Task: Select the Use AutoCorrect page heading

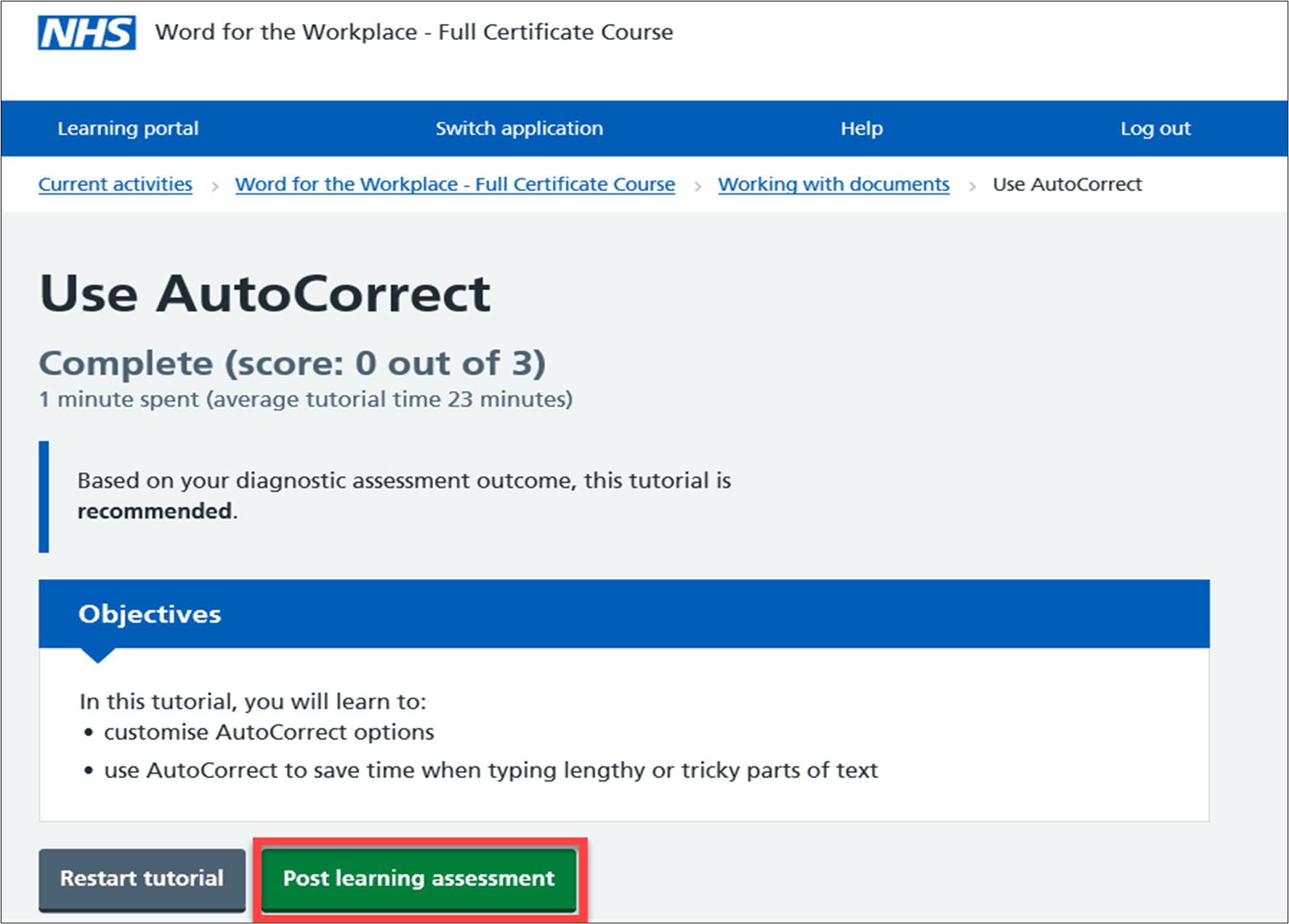Action: point(265,293)
